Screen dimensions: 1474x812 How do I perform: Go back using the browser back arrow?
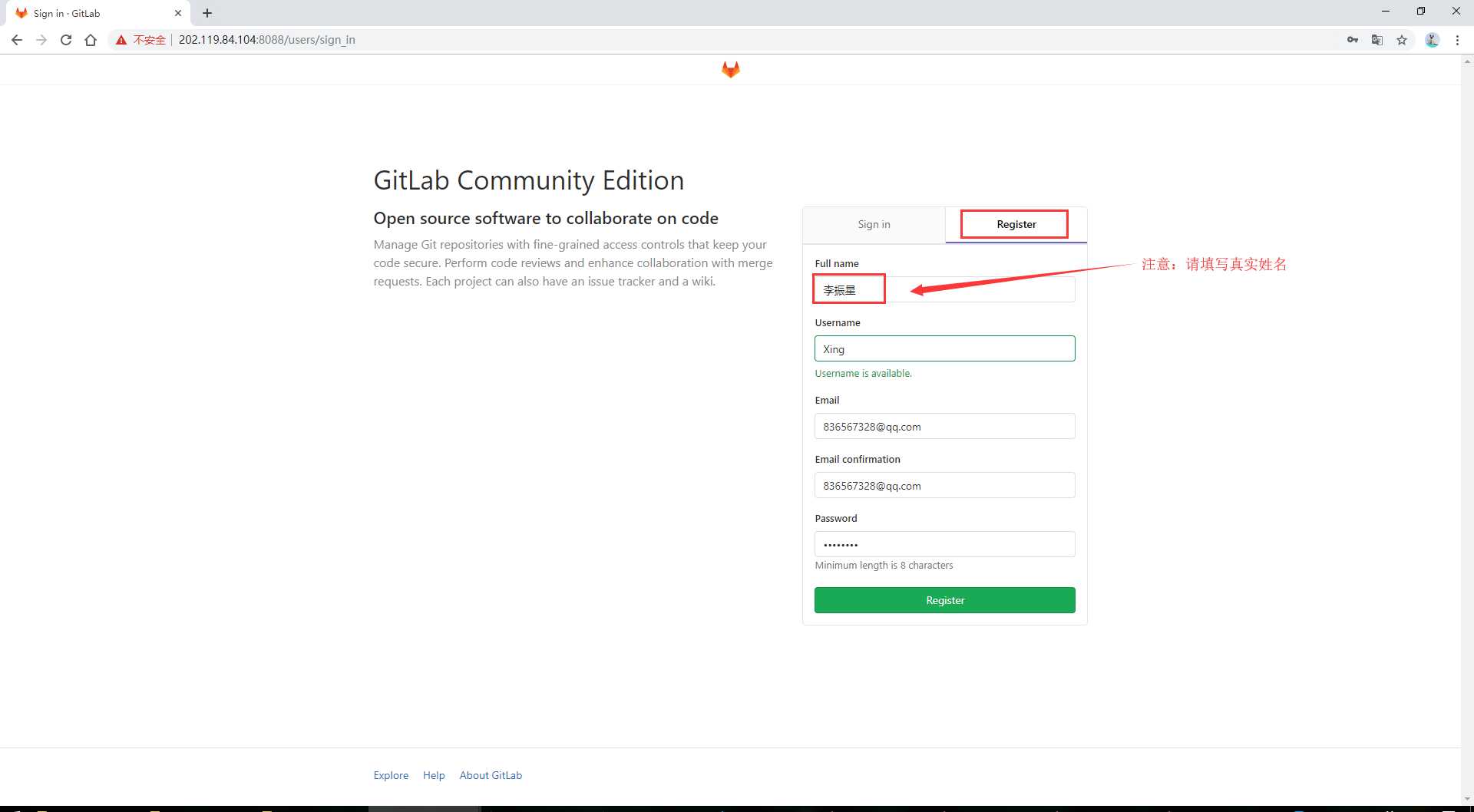[x=17, y=40]
